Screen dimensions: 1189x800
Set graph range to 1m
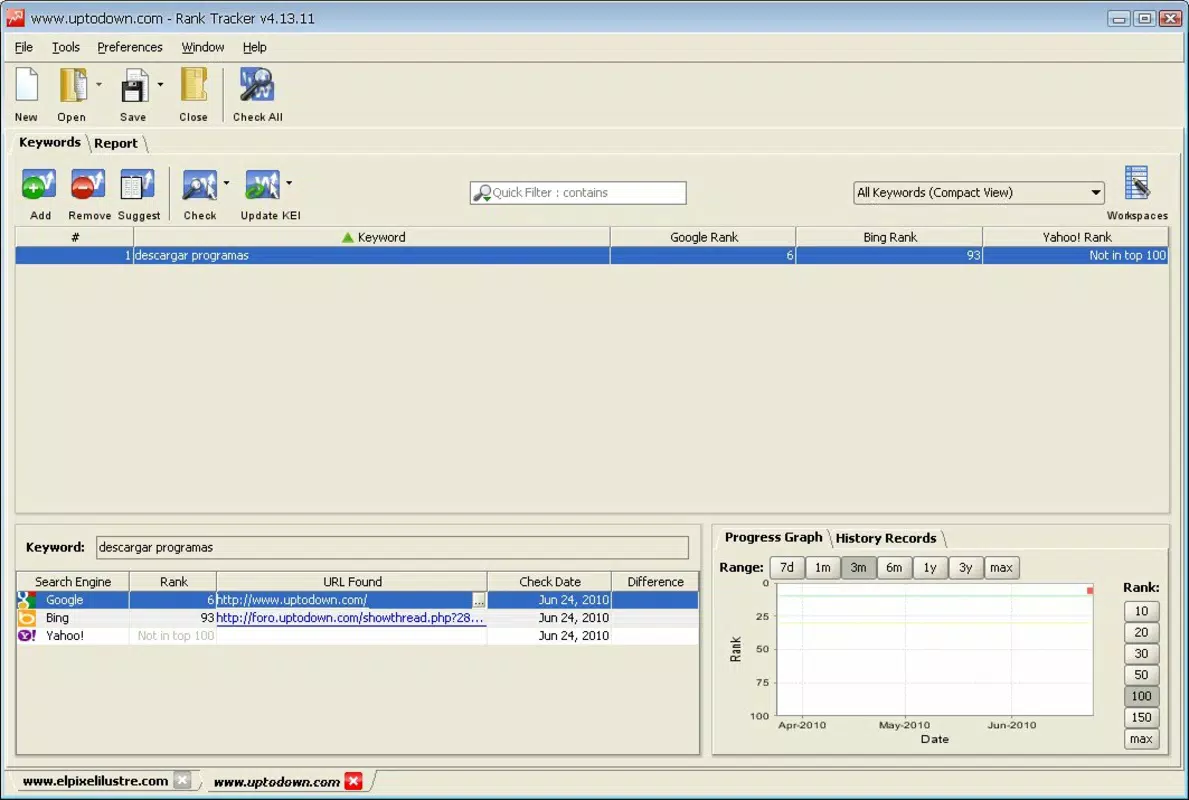point(822,567)
